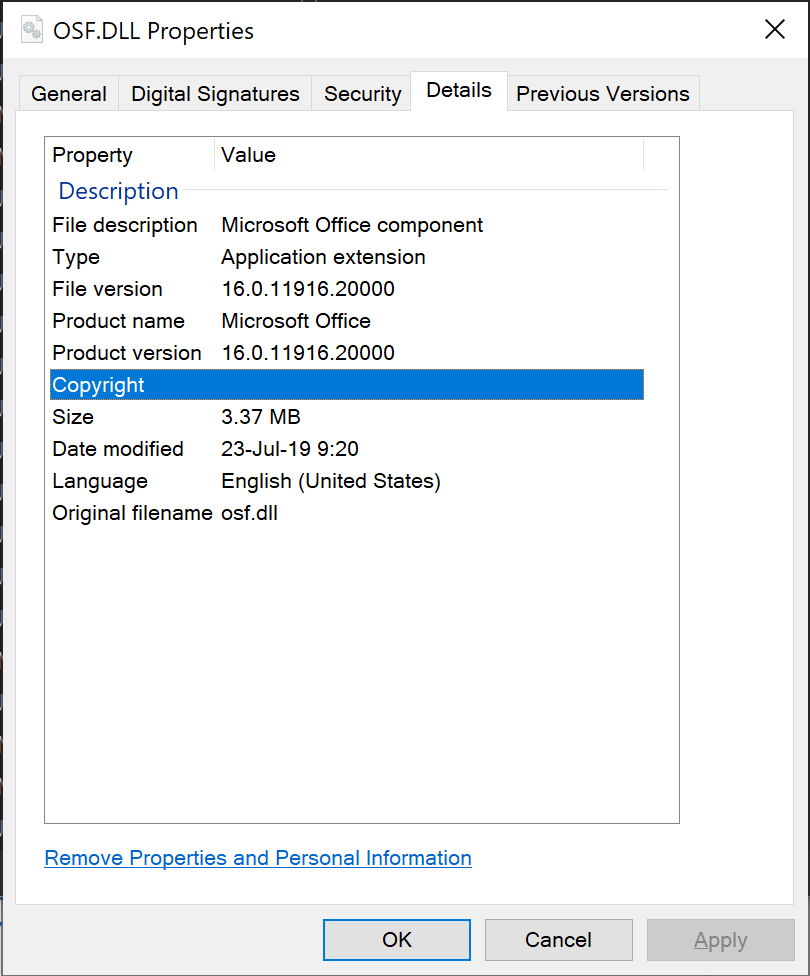Click the Value column header
This screenshot has width=810, height=976.
point(429,155)
